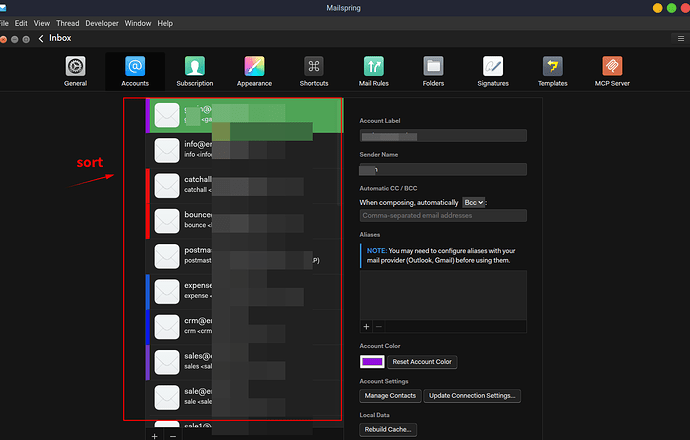The height and width of the screenshot is (440, 690).
Task: Click the Account Label input field
Action: pyautogui.click(x=443, y=136)
